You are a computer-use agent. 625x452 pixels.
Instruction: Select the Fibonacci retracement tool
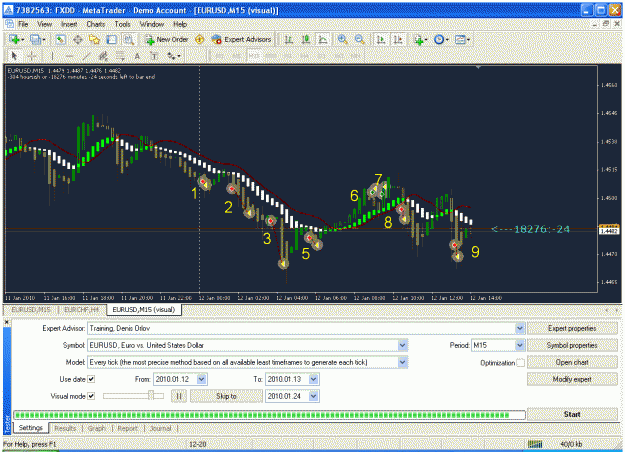[x=120, y=56]
